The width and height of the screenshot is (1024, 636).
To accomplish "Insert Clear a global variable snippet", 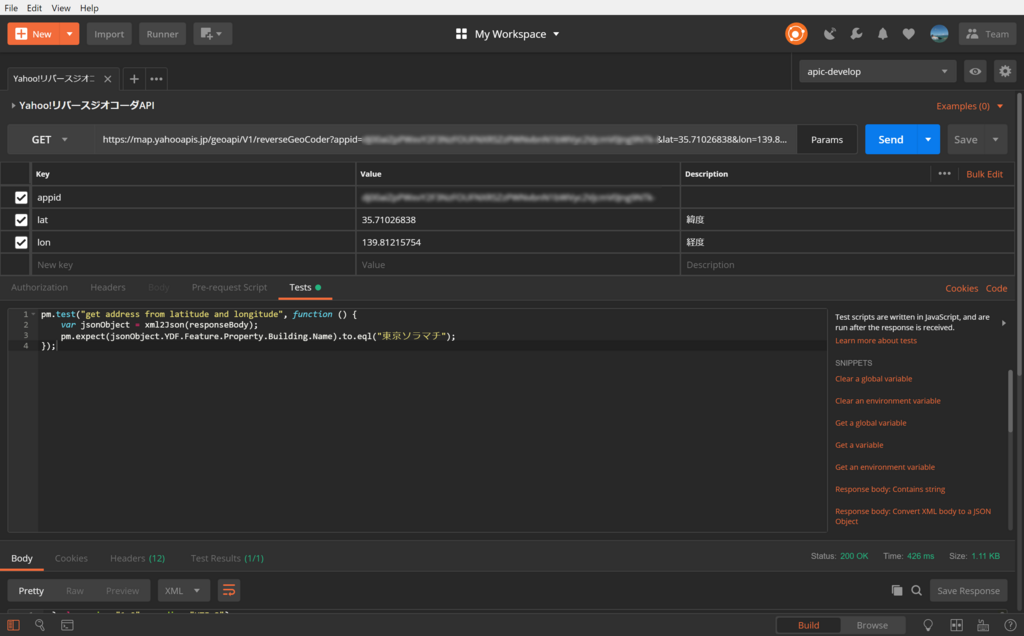I will [874, 379].
